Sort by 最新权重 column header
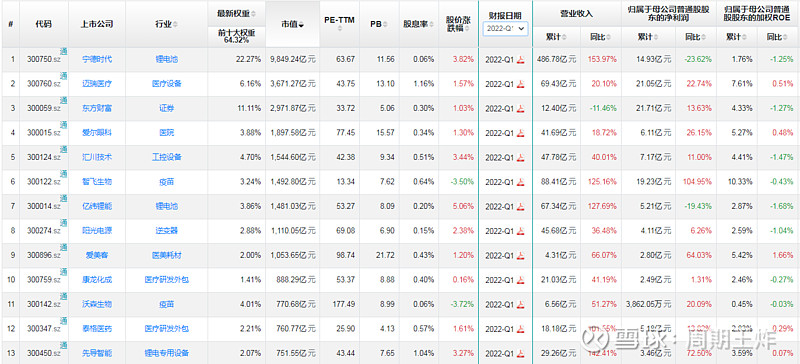 (236, 14)
